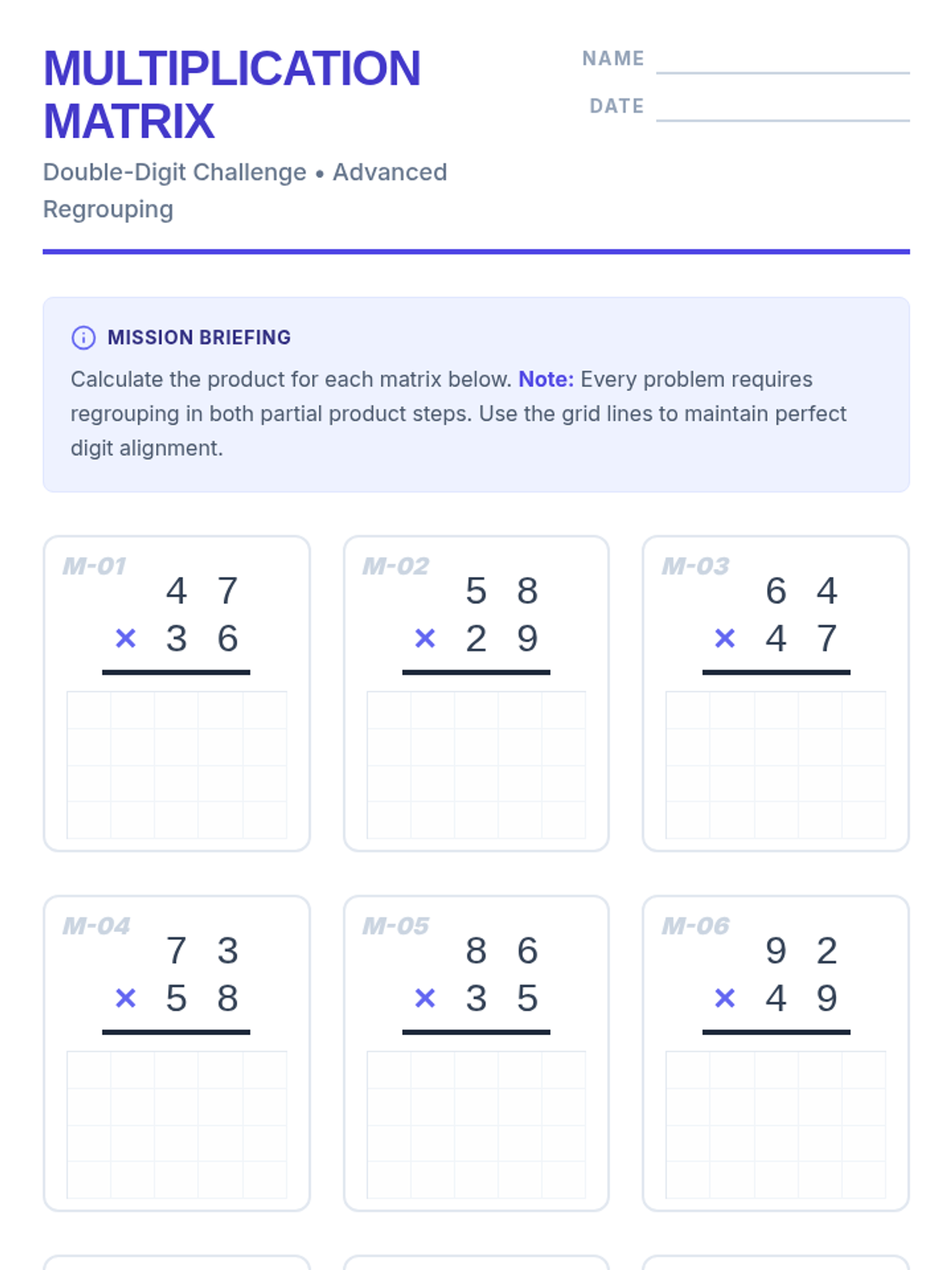
Task: Click the highlighted "Note:" text
Action: click(x=546, y=379)
